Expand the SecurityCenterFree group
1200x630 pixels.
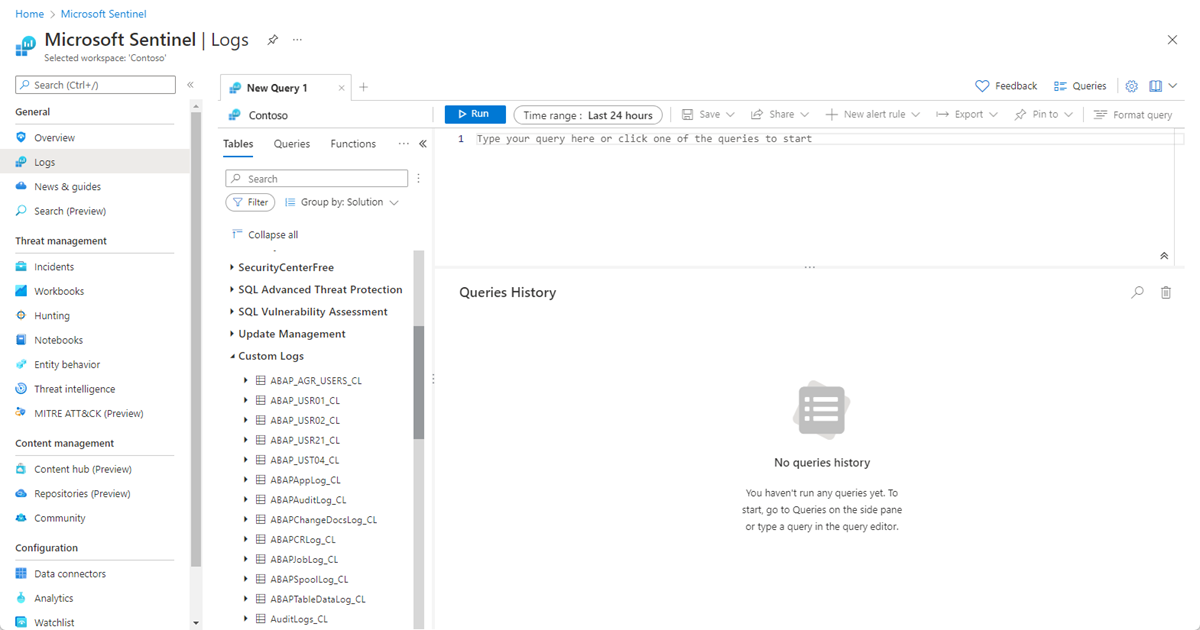[231, 267]
